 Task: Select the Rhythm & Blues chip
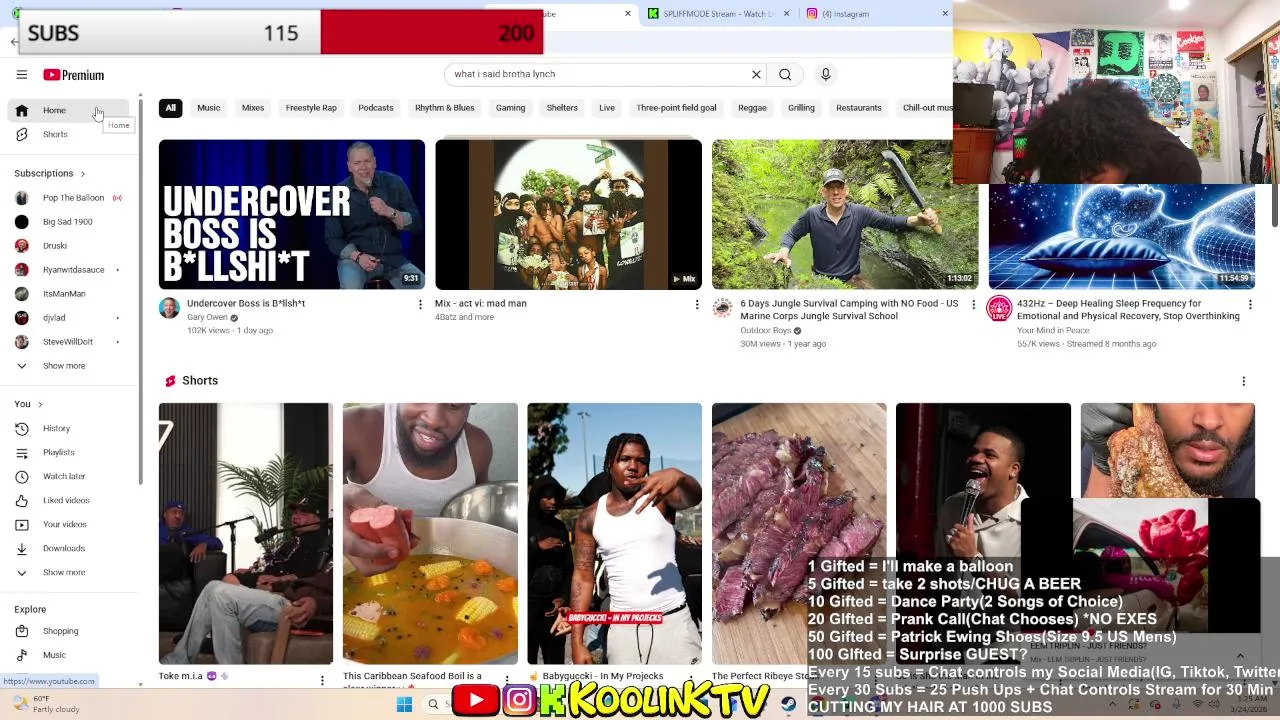click(x=445, y=108)
